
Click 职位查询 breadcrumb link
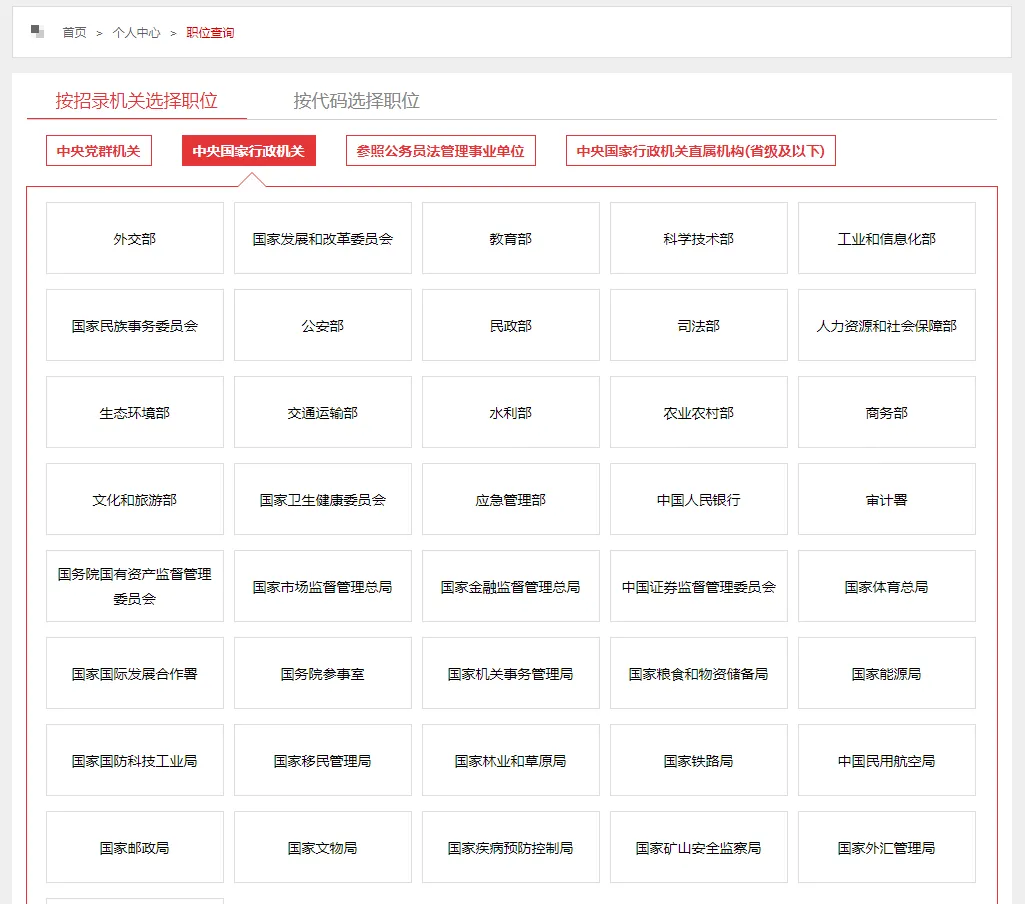click(210, 33)
